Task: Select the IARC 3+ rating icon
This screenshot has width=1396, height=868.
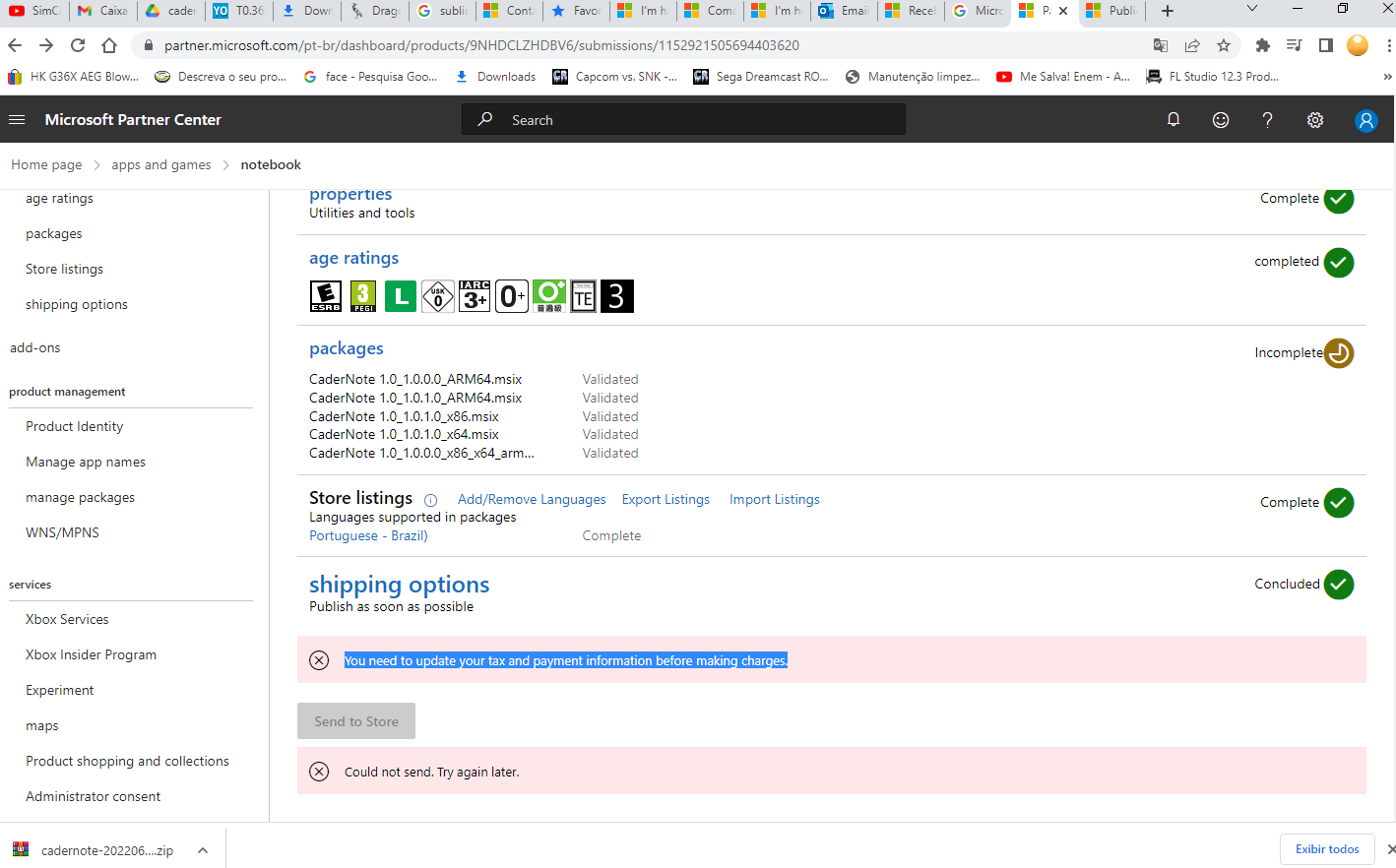Action: (x=474, y=295)
